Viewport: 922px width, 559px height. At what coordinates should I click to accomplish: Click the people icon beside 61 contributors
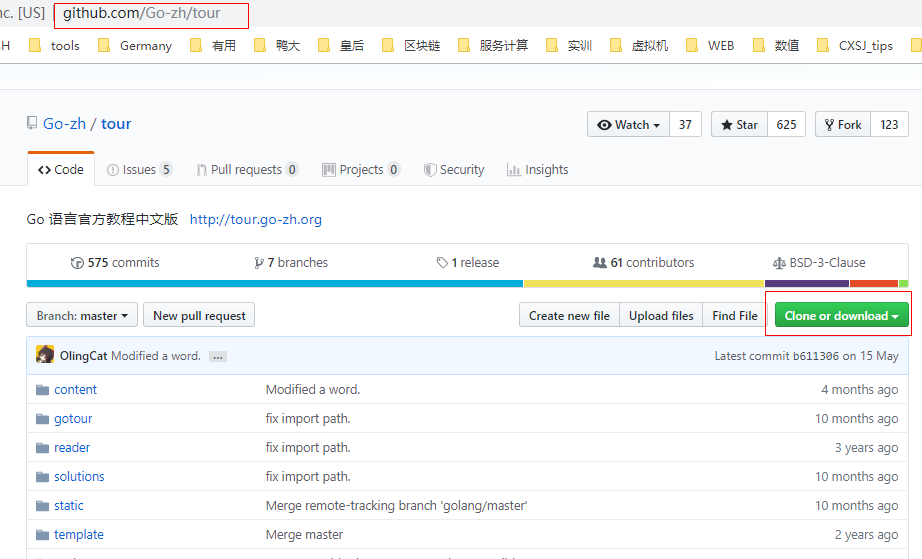600,262
